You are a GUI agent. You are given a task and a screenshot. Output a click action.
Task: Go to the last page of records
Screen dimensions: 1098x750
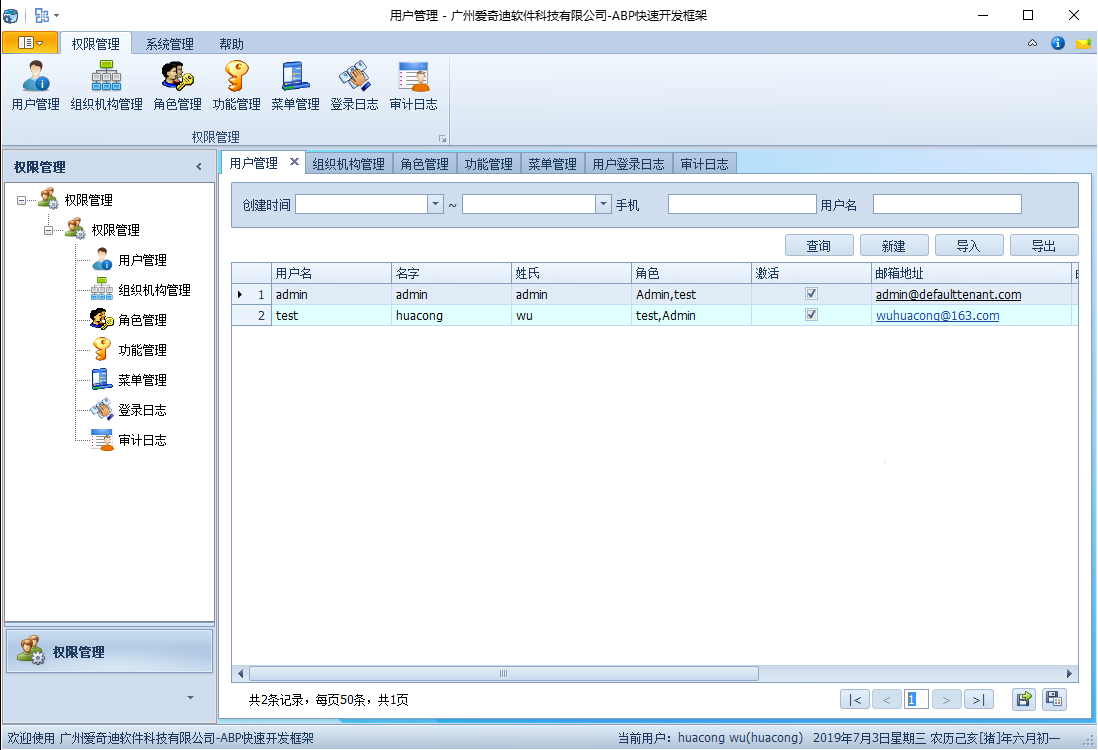pos(978,700)
